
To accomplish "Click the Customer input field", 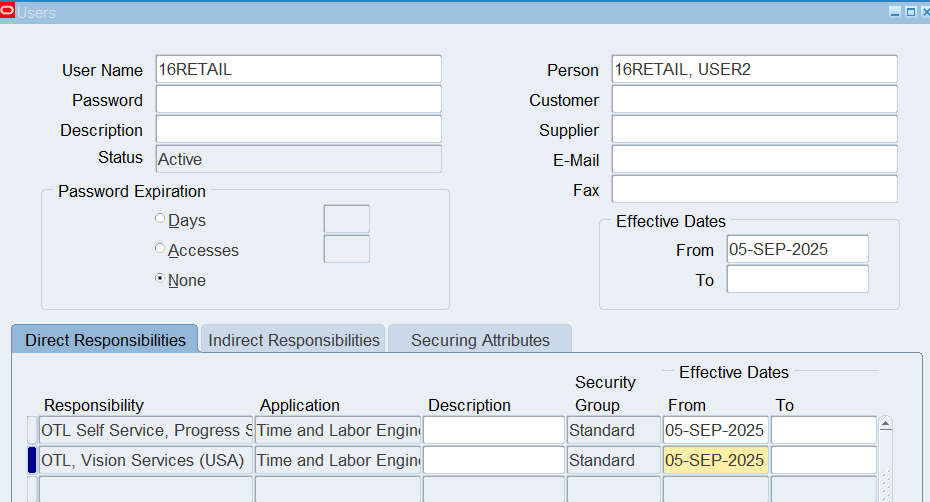I will 754,99.
